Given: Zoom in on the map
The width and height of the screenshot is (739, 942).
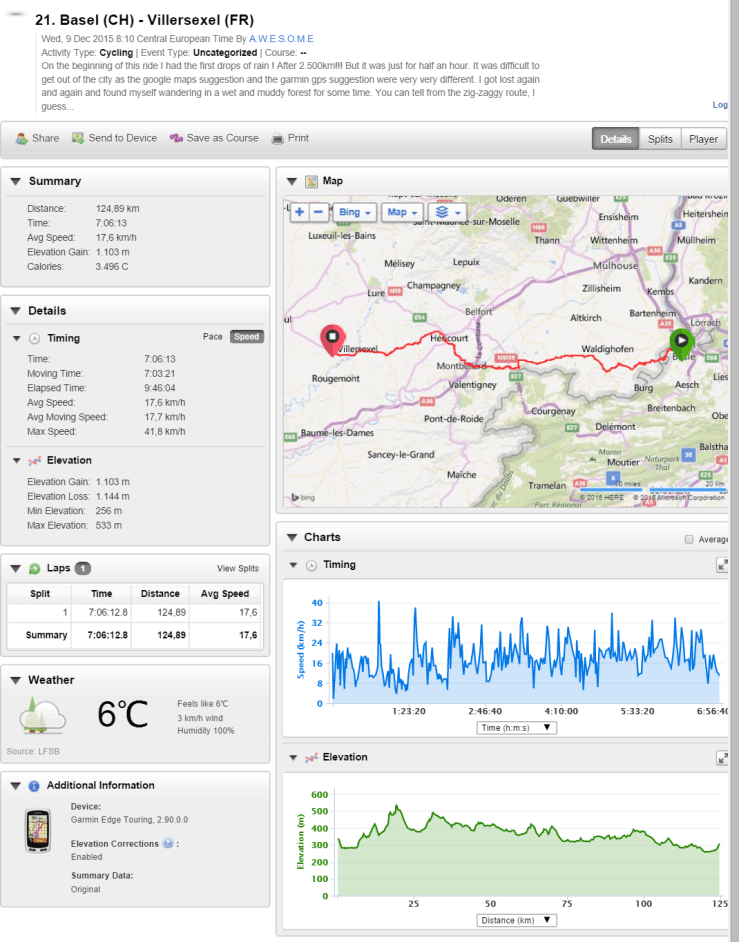Looking at the screenshot, I should 299,212.
